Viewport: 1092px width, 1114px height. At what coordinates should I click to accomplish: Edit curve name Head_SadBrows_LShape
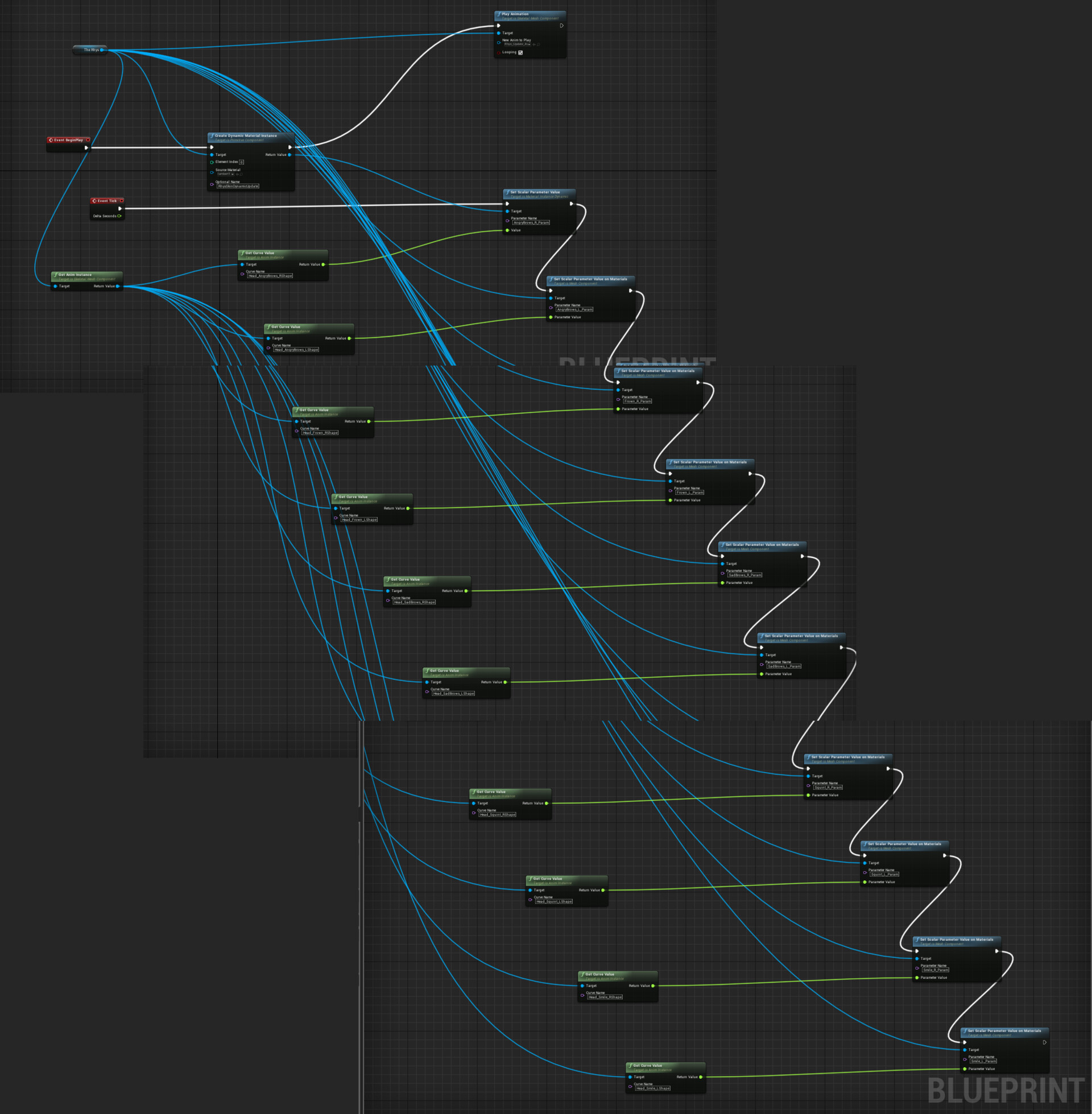coord(453,693)
